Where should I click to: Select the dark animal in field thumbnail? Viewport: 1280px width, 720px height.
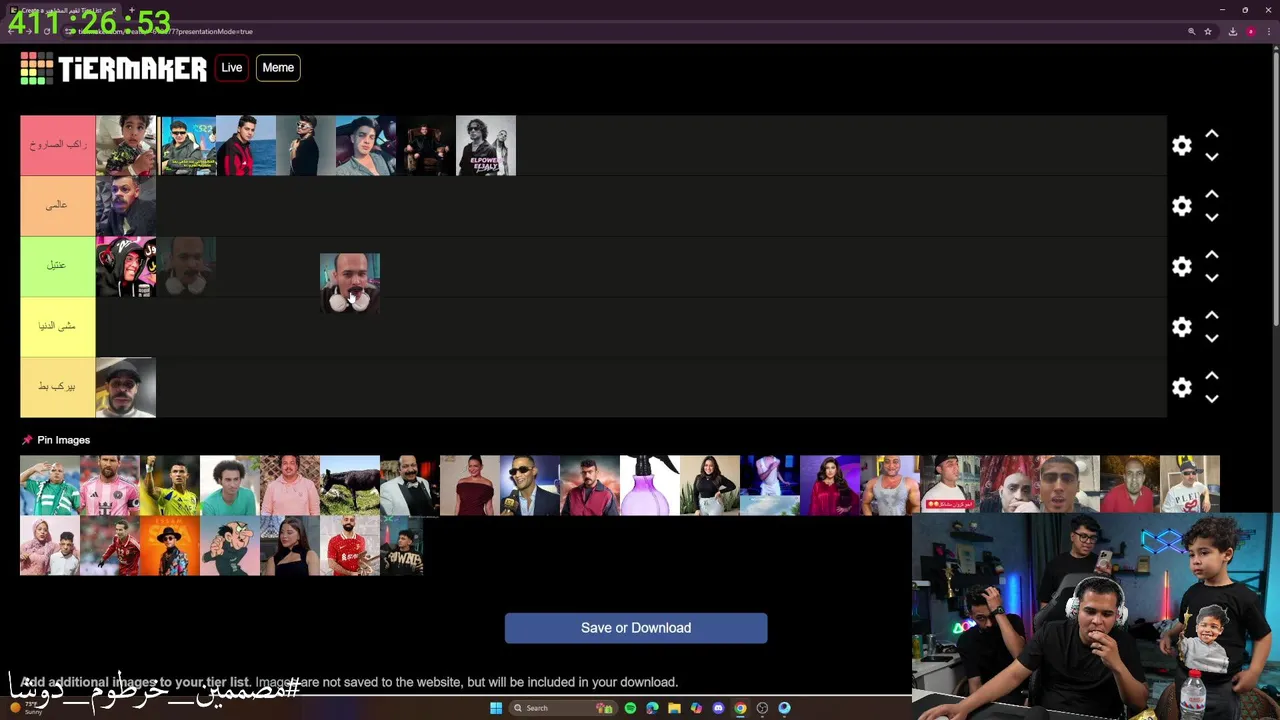350,486
